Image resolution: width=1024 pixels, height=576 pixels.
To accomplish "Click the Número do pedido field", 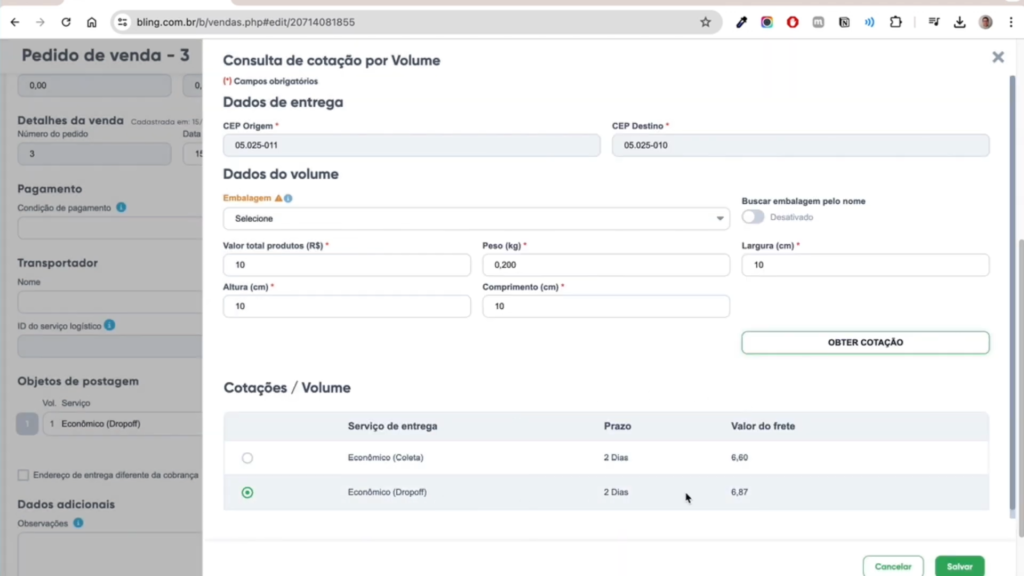I will 94,154.
